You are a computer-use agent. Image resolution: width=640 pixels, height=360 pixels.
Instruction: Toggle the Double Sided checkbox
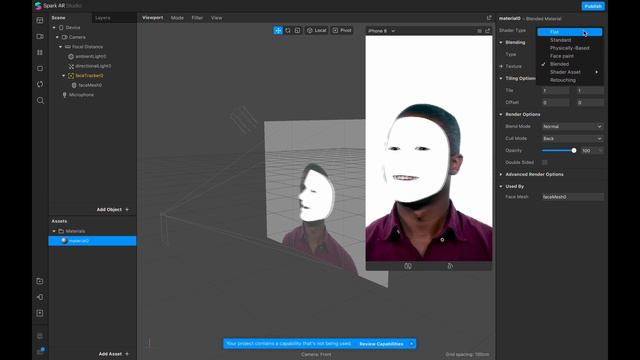(x=544, y=162)
